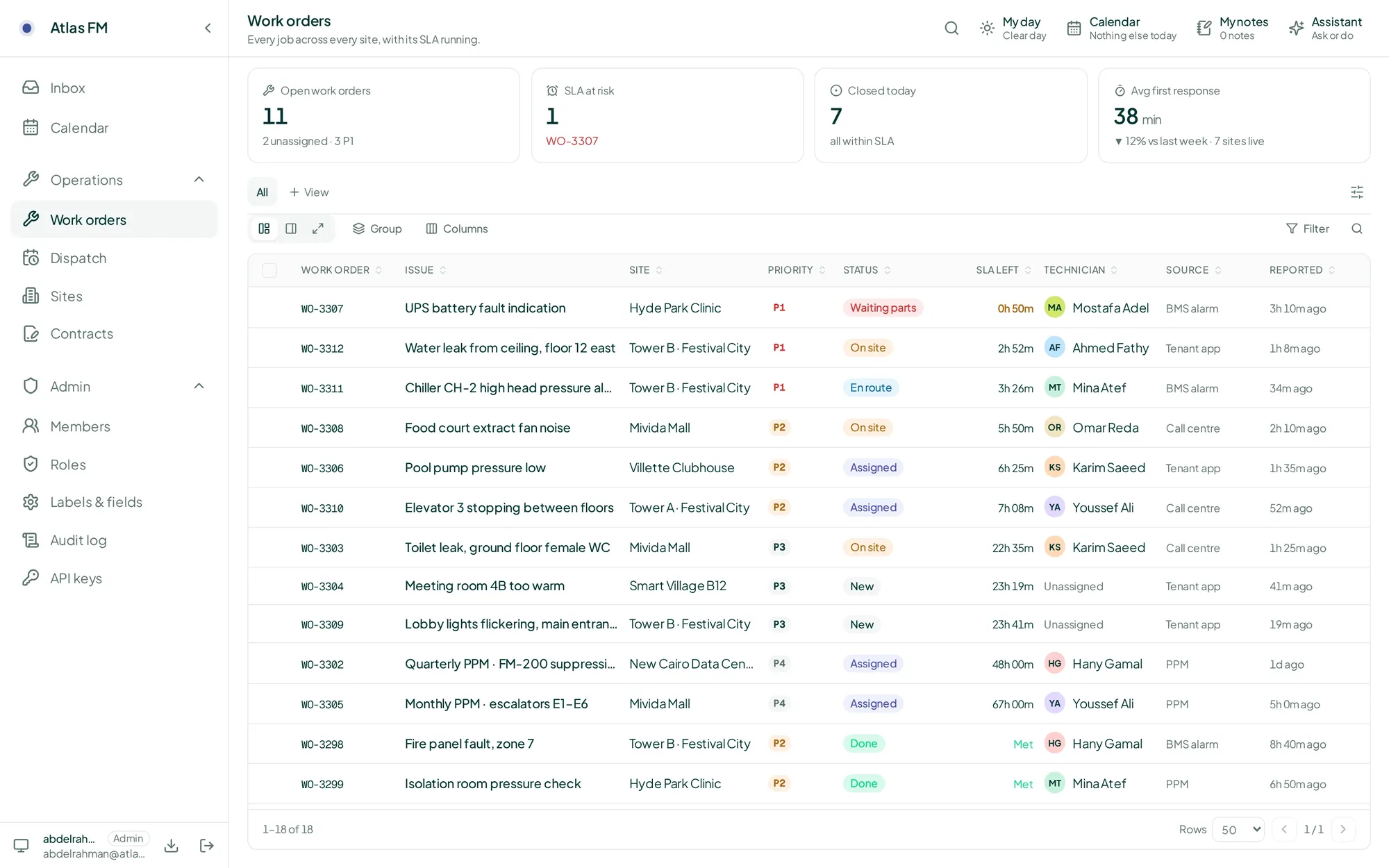This screenshot has width=1389, height=868.
Task: Open Sites in the sidebar
Action: click(114, 296)
